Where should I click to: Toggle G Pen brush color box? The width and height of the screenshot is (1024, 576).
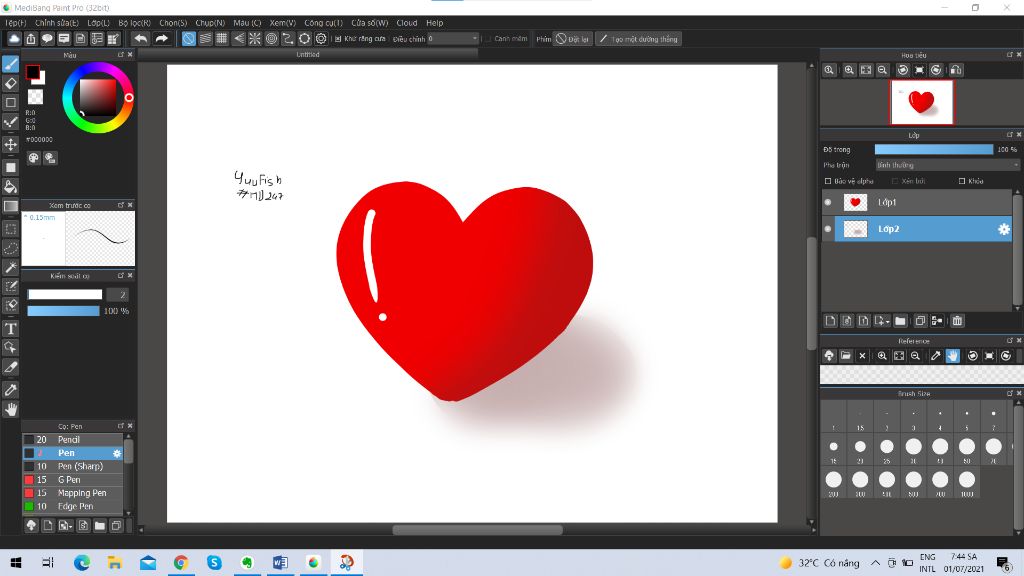pyautogui.click(x=29, y=479)
